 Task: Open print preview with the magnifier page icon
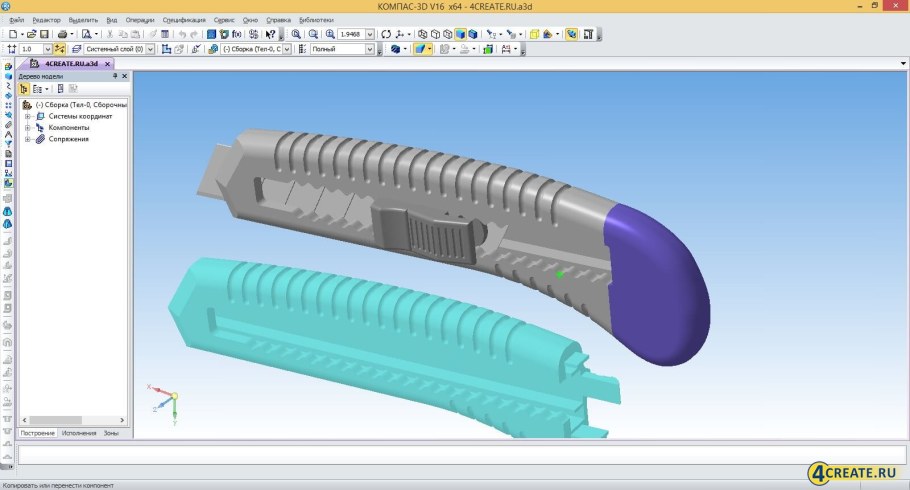pos(86,34)
